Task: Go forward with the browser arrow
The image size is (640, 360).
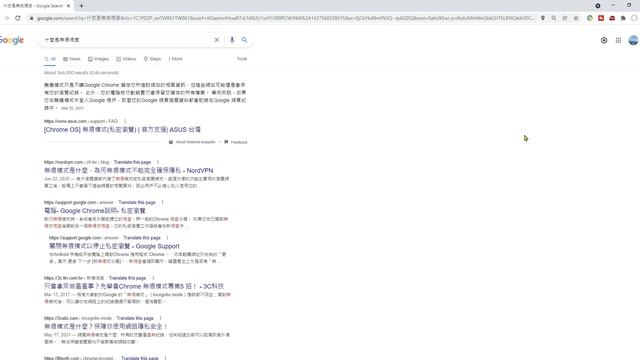Action: [x=7, y=18]
